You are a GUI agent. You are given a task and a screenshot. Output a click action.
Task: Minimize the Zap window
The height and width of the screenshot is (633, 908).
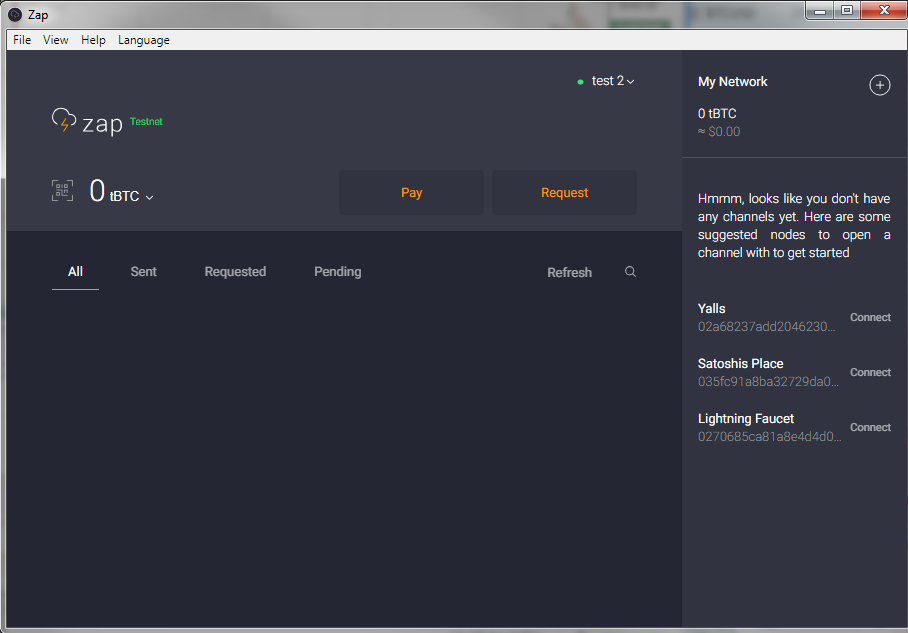[x=820, y=10]
